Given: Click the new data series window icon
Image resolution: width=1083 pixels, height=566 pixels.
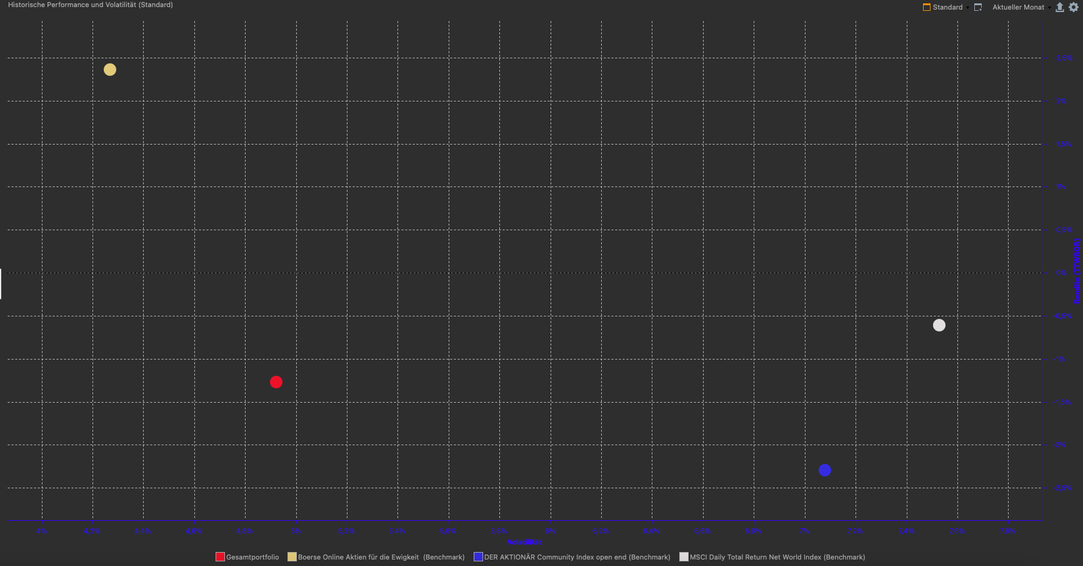Looking at the screenshot, I should [978, 7].
